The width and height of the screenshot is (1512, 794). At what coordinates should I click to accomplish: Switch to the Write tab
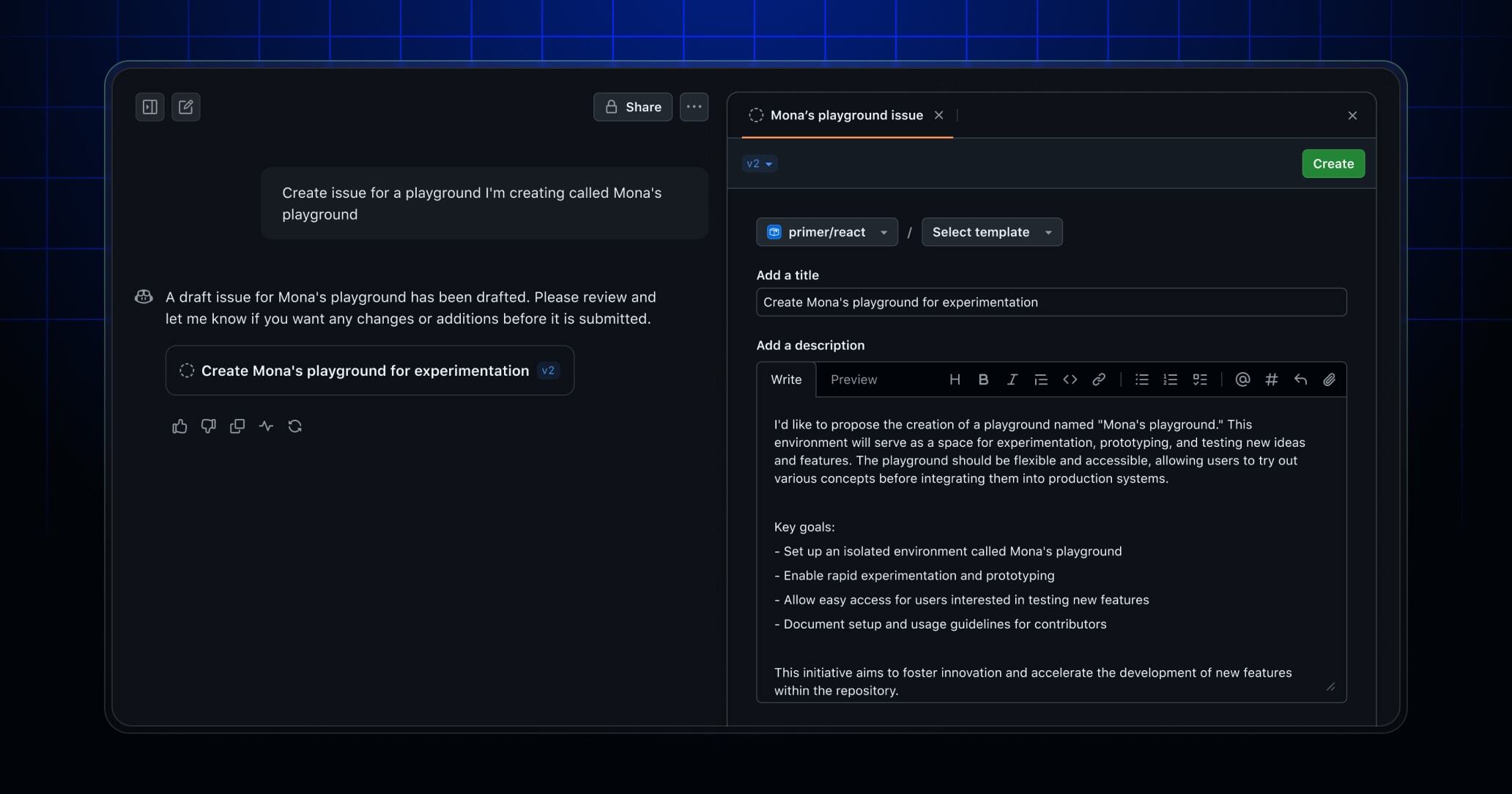coord(786,379)
